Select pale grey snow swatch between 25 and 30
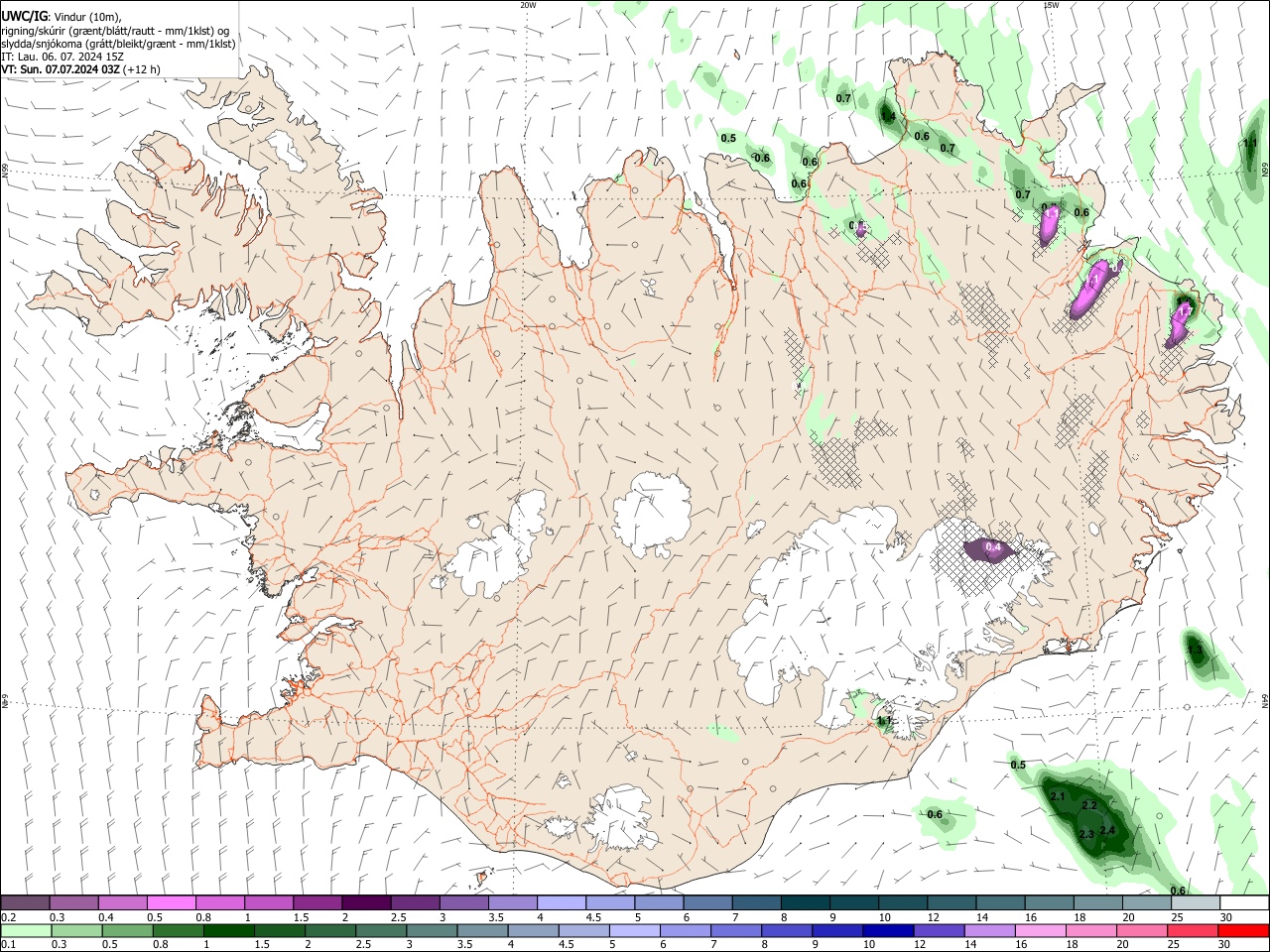The image size is (1270, 952). (x=1196, y=903)
